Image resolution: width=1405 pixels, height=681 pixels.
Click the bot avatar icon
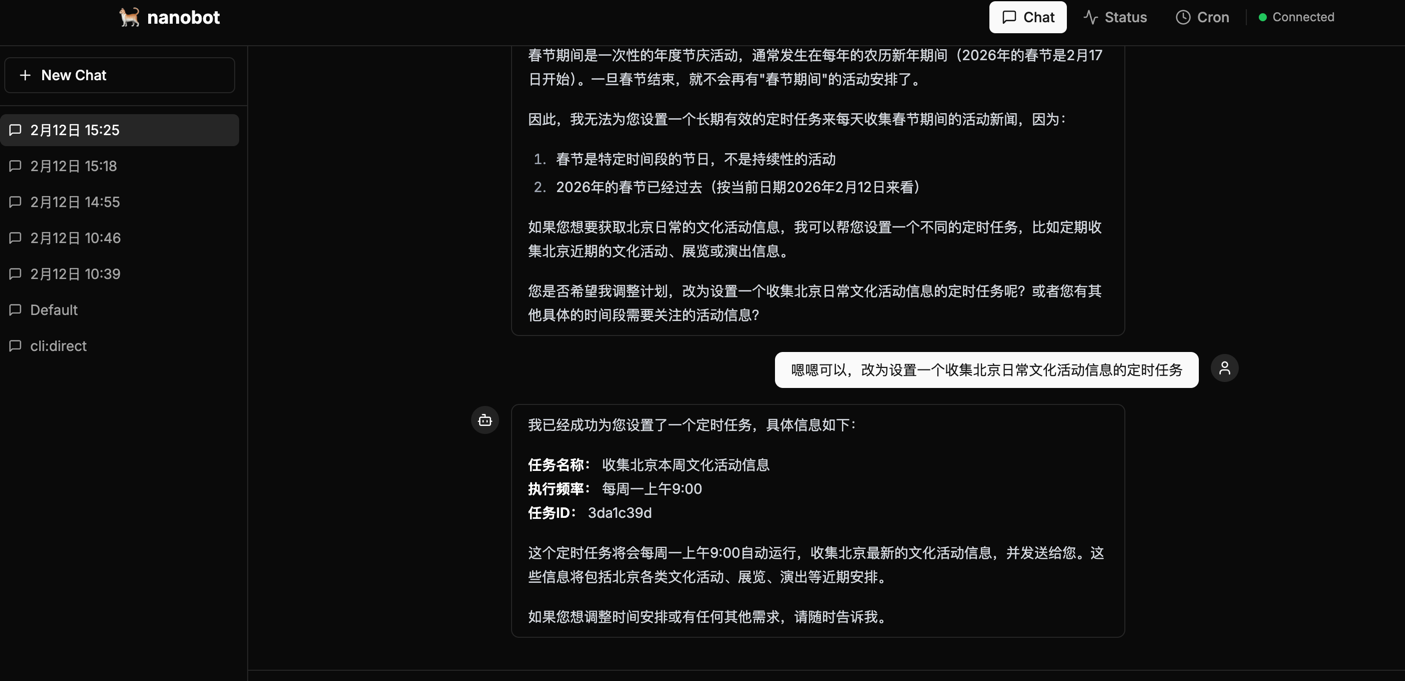click(485, 420)
